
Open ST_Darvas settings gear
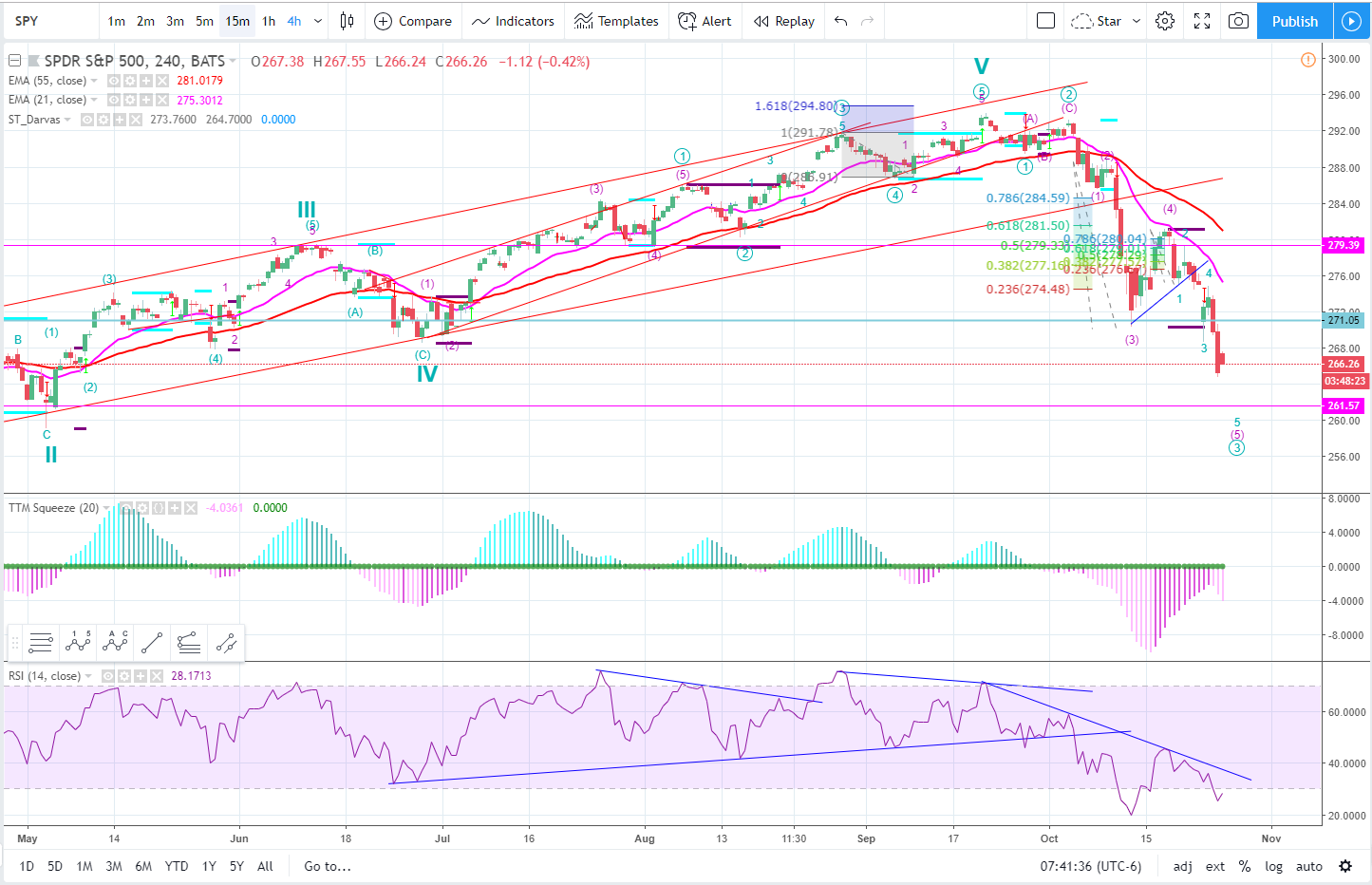coord(103,120)
